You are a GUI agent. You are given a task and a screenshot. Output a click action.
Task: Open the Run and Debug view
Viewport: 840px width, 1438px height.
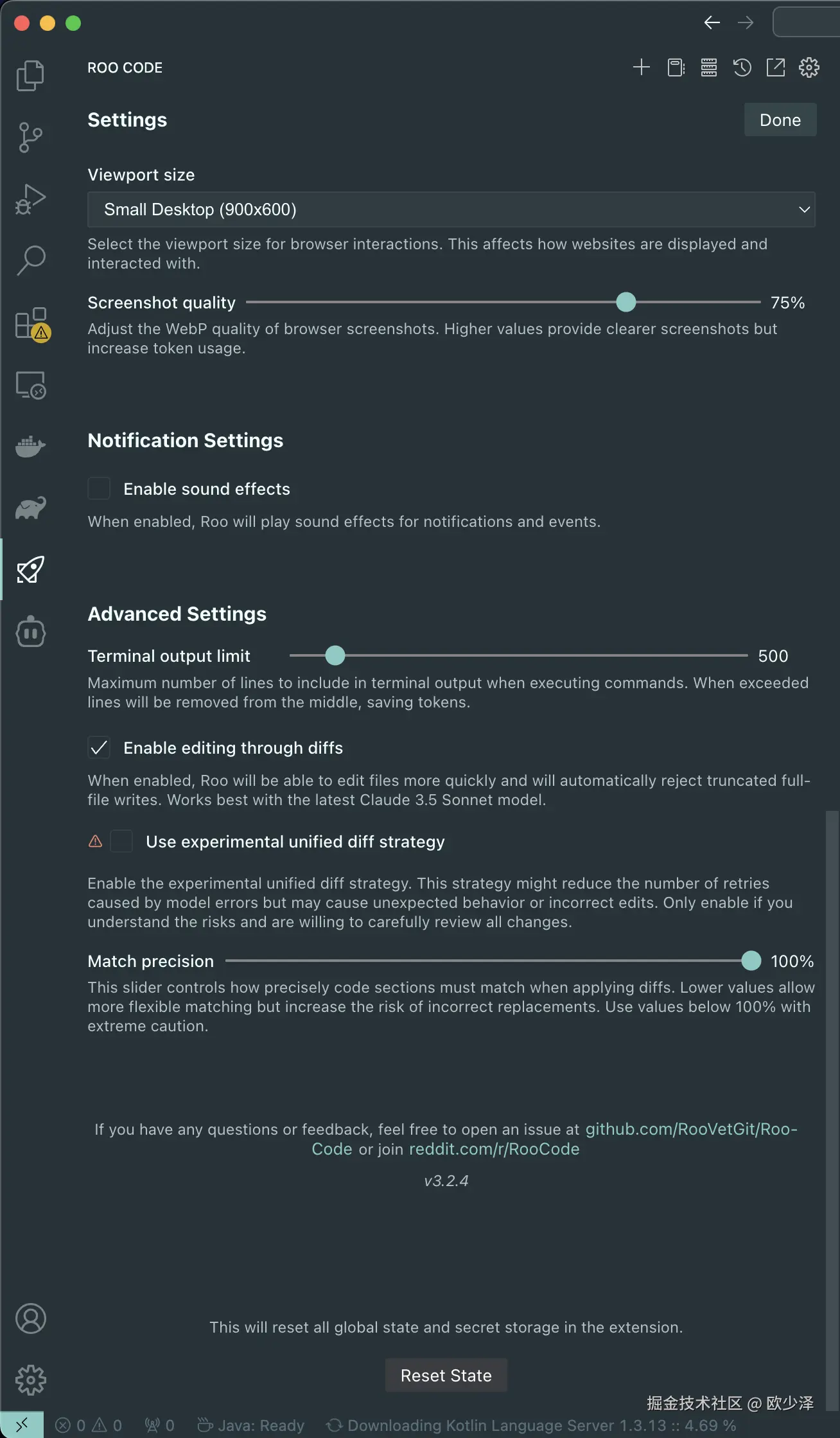pyautogui.click(x=30, y=199)
